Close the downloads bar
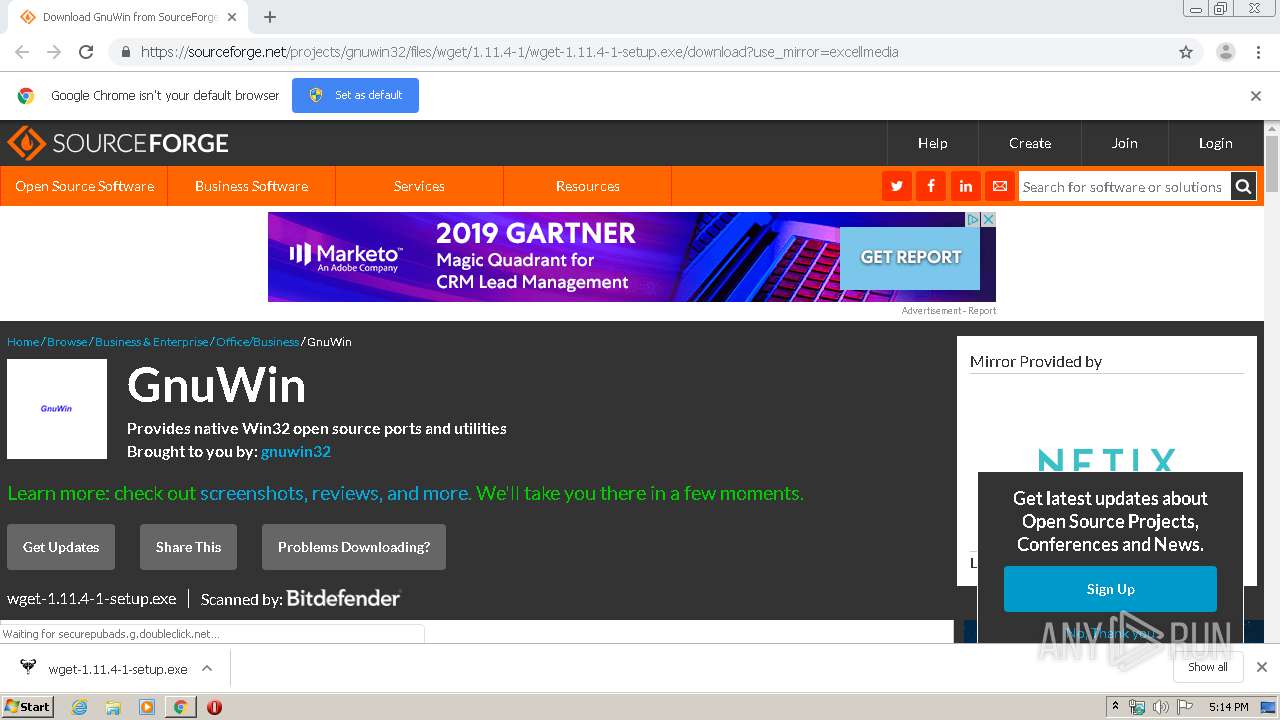Screen dimensions: 1280x720 (x=1262, y=667)
